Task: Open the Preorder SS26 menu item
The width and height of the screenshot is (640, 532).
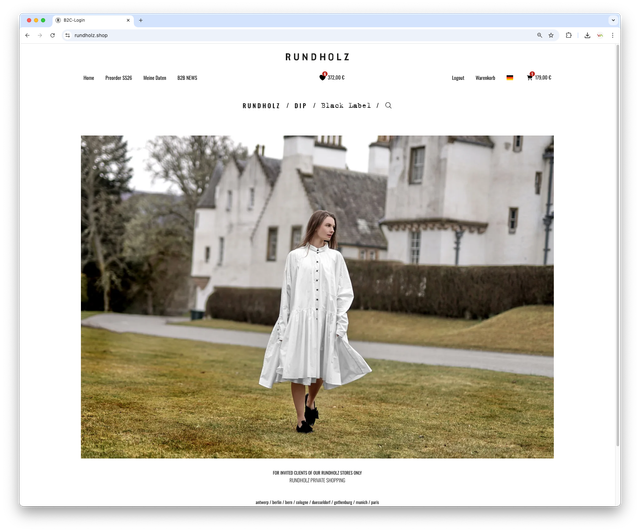Action: click(119, 77)
